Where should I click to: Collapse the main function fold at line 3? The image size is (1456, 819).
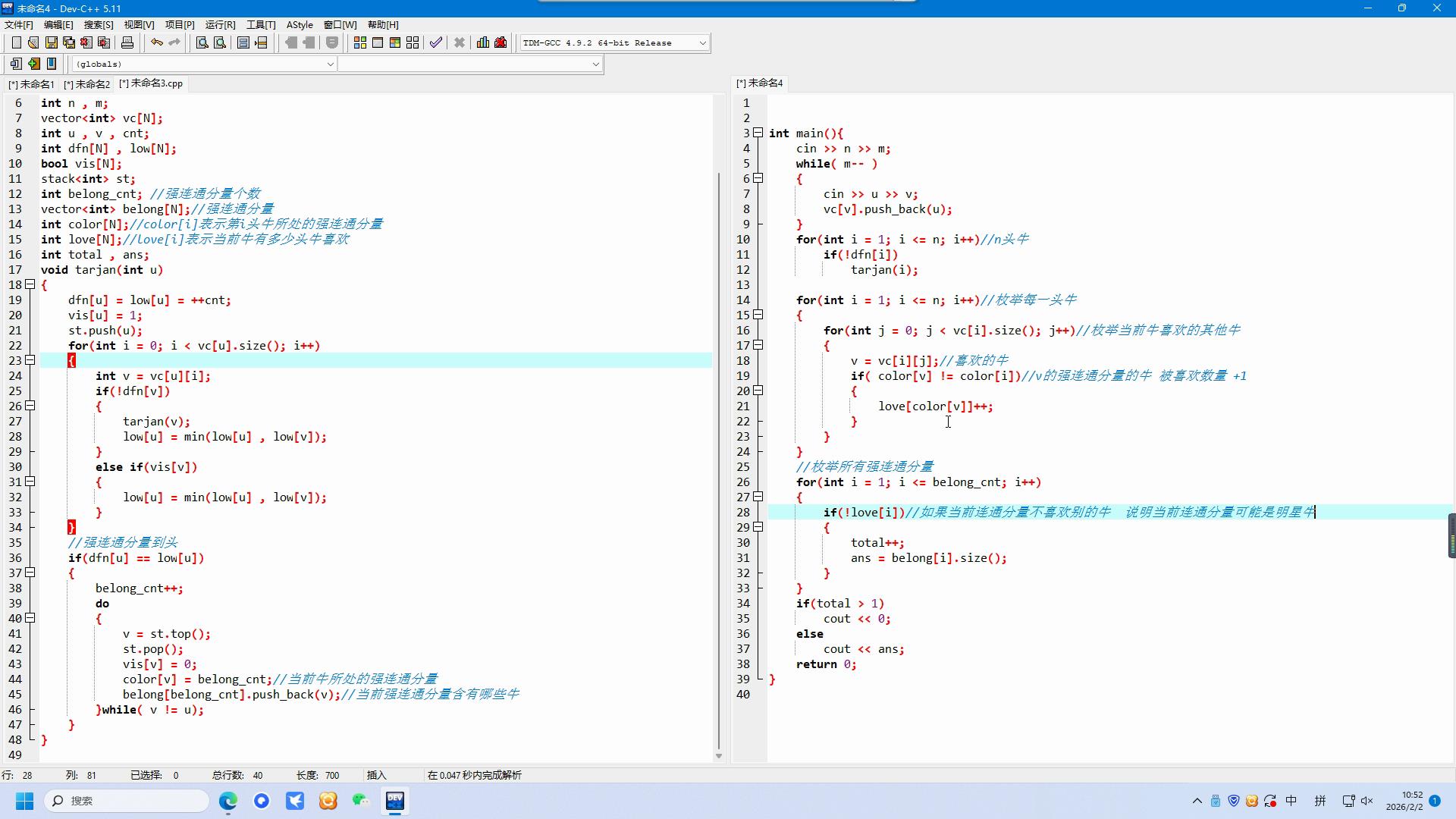click(758, 133)
